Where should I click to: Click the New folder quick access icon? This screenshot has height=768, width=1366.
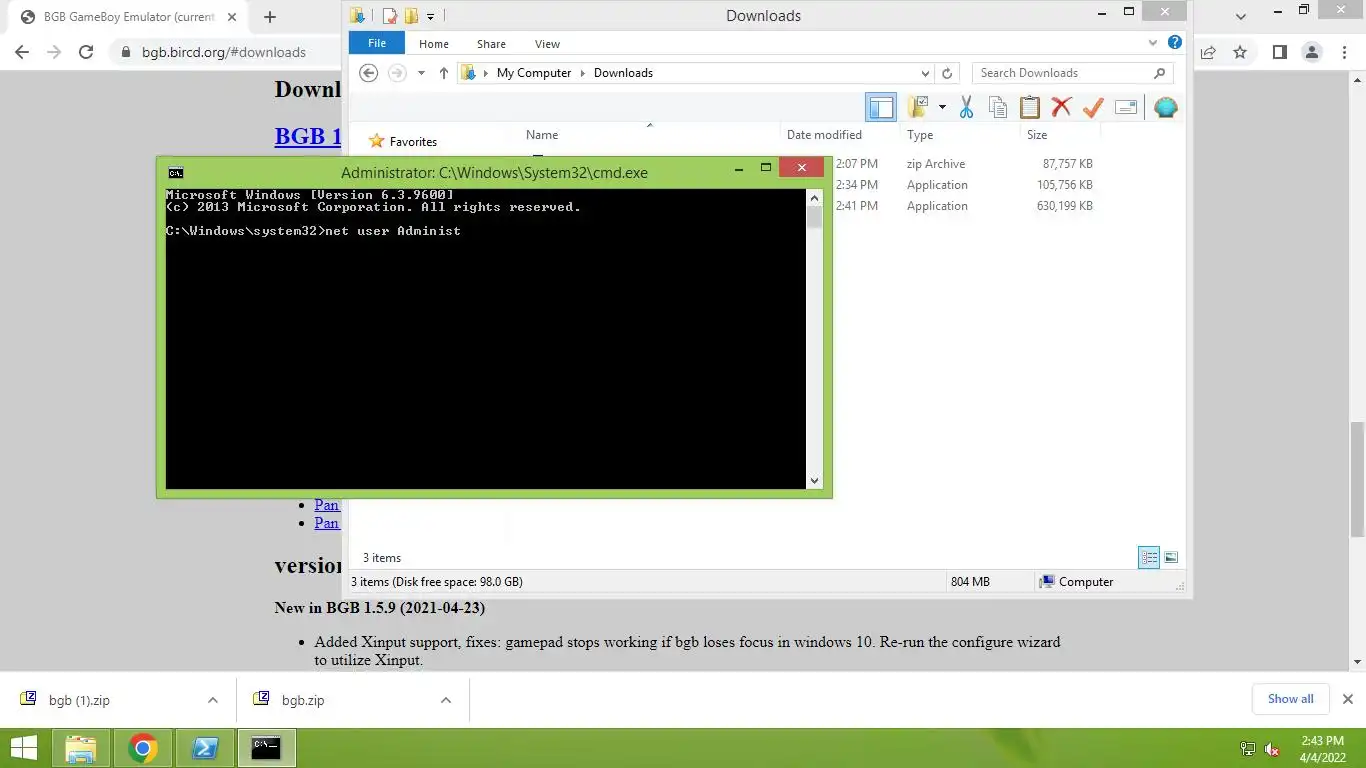(x=411, y=15)
